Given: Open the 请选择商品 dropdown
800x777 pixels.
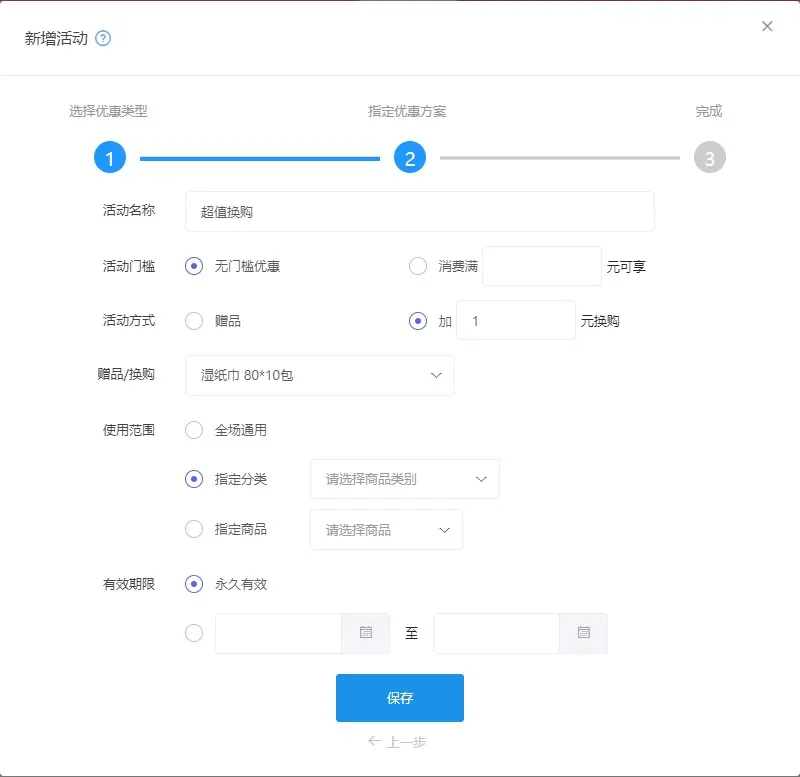Looking at the screenshot, I should click(387, 529).
